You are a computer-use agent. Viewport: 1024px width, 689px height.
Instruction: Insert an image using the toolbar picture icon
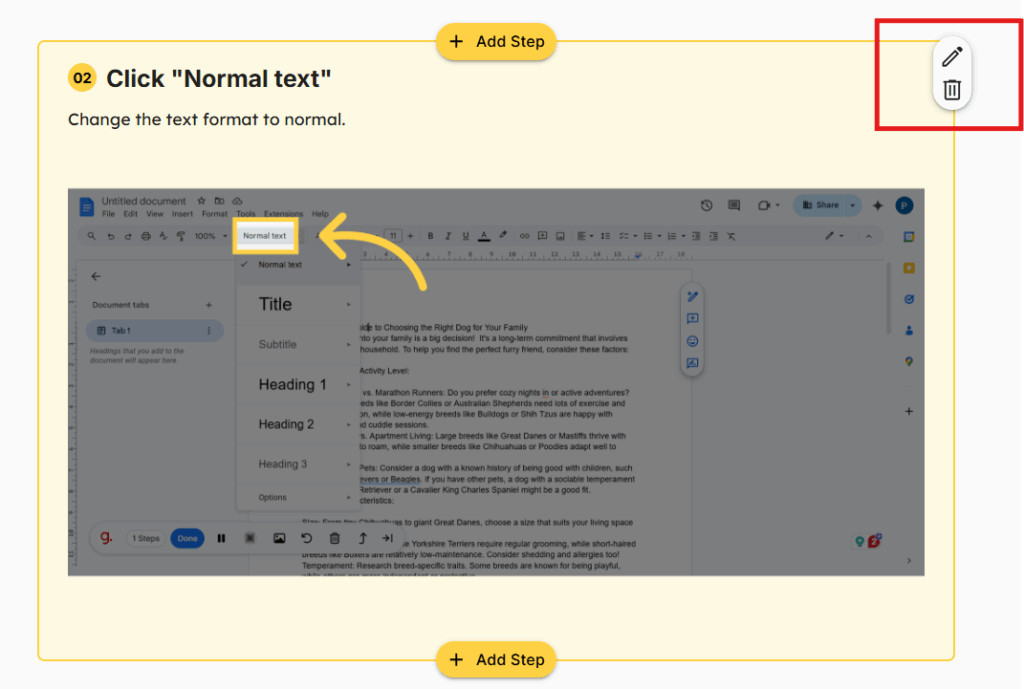(x=560, y=236)
